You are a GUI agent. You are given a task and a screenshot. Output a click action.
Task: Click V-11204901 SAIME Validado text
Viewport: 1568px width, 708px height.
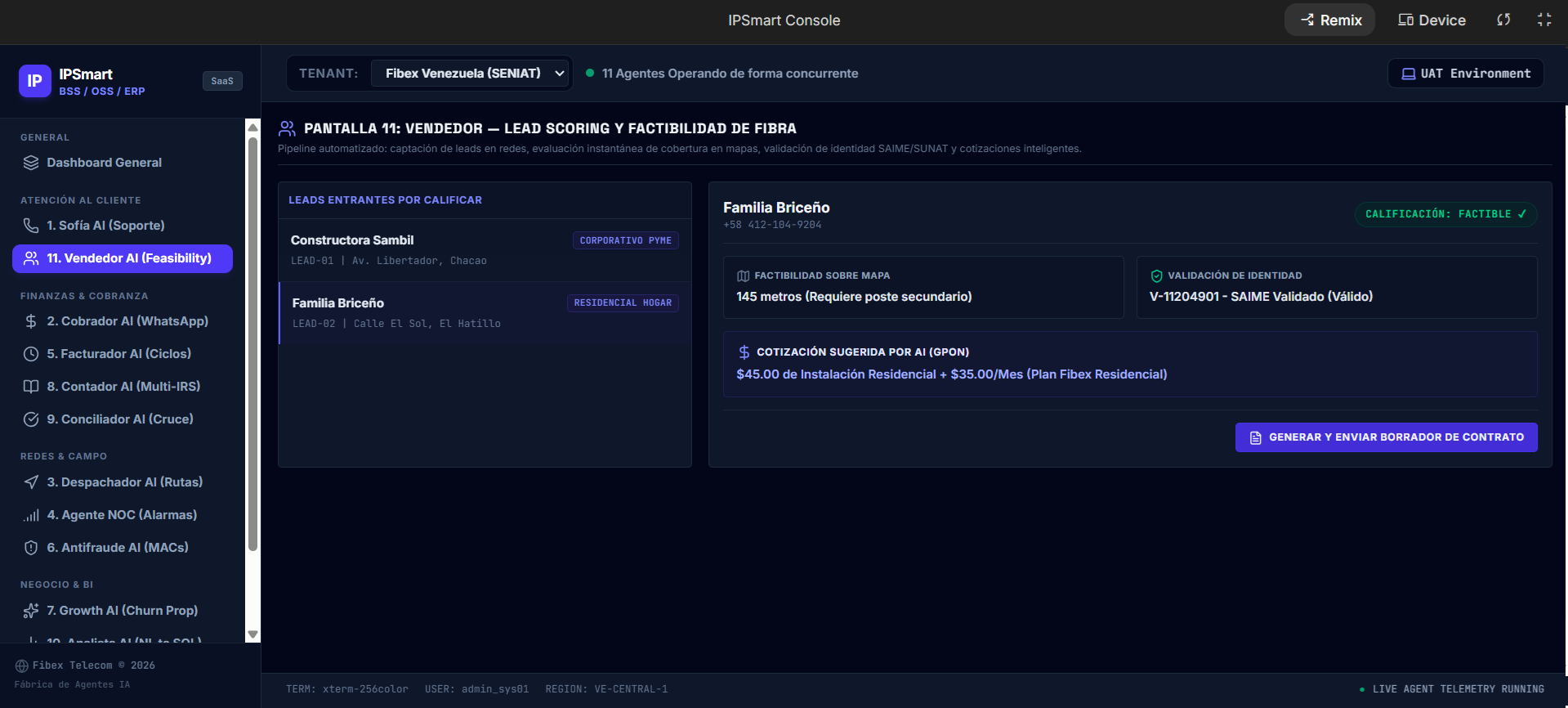coord(1261,297)
